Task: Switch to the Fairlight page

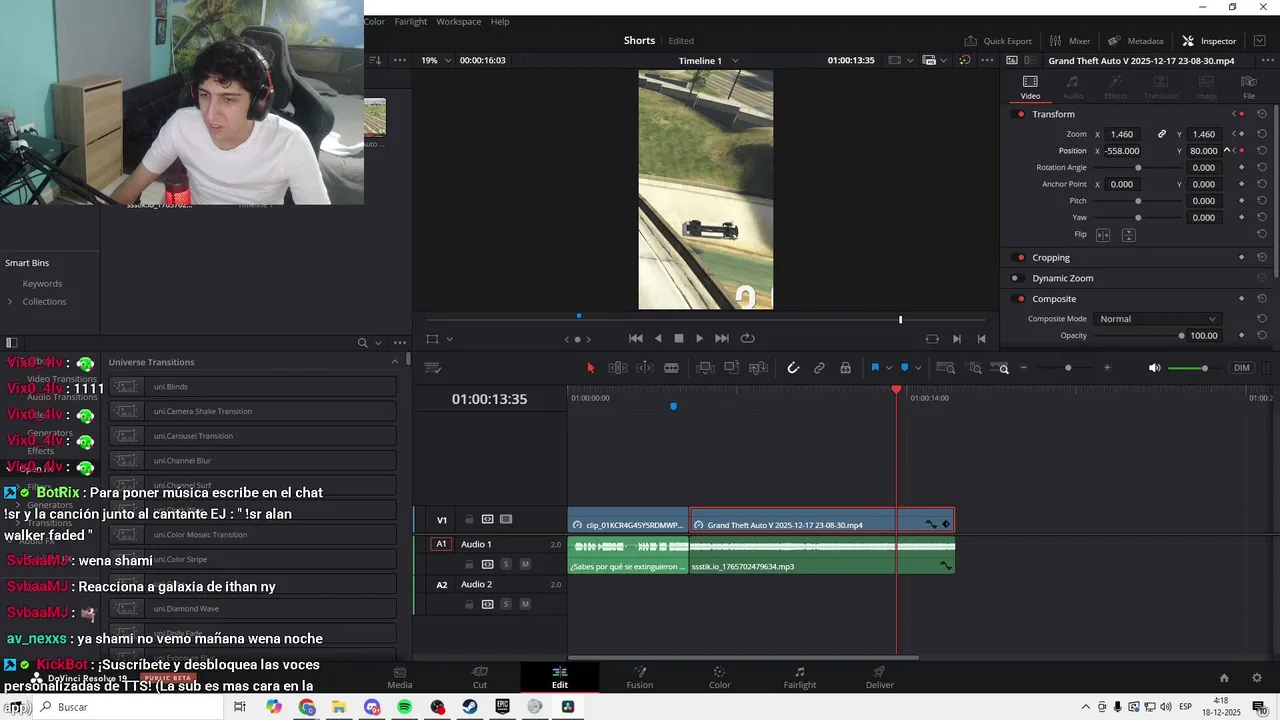Action: [799, 677]
